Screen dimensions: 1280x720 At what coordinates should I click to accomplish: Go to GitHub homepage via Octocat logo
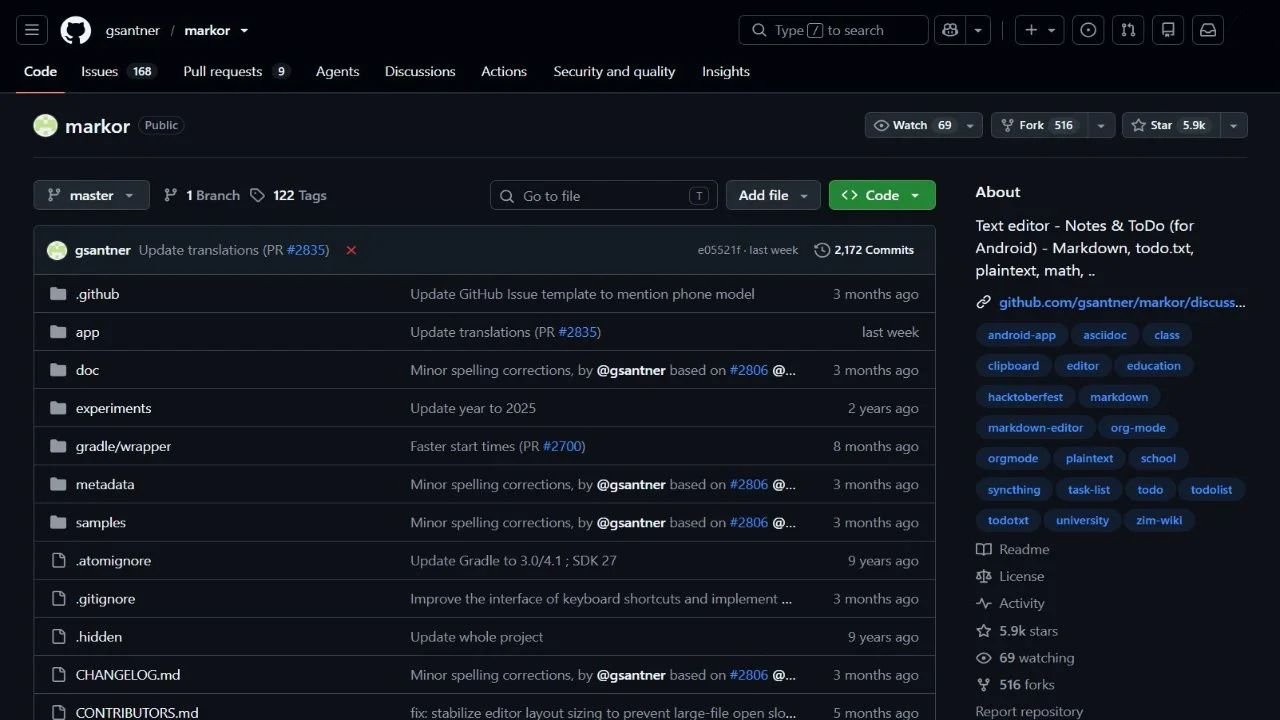tap(76, 30)
